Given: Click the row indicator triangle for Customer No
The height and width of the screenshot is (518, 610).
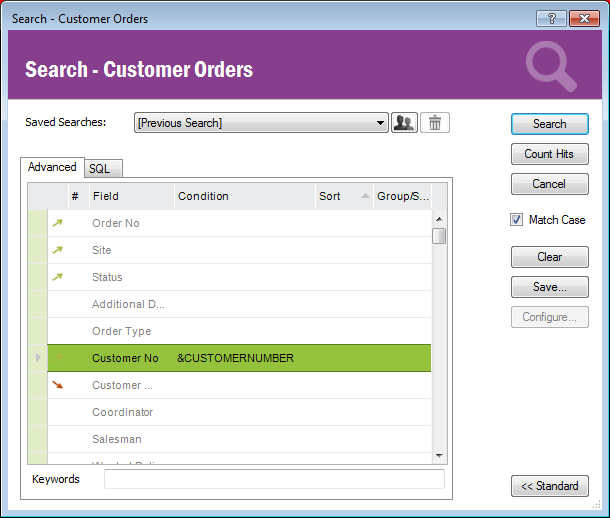Looking at the screenshot, I should [38, 358].
